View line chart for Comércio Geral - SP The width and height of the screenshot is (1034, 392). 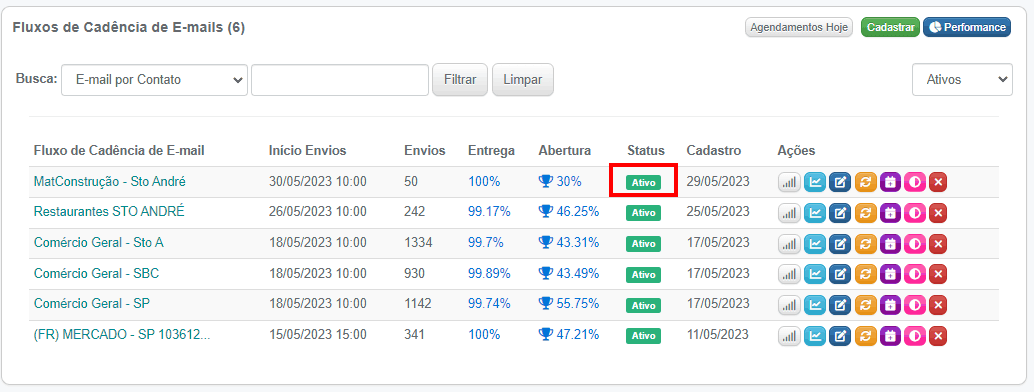(x=815, y=305)
